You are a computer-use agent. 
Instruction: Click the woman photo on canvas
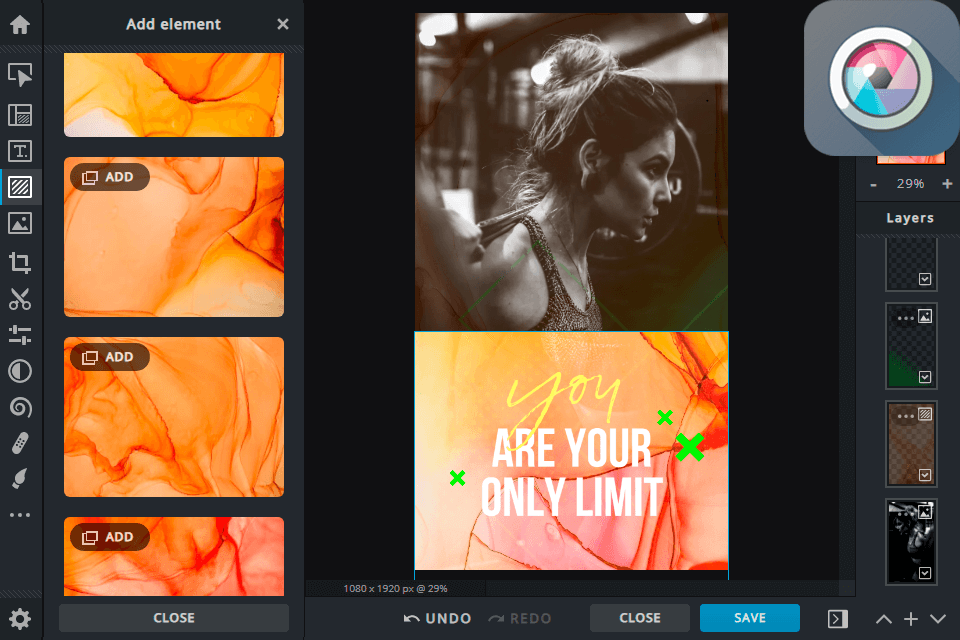[571, 172]
